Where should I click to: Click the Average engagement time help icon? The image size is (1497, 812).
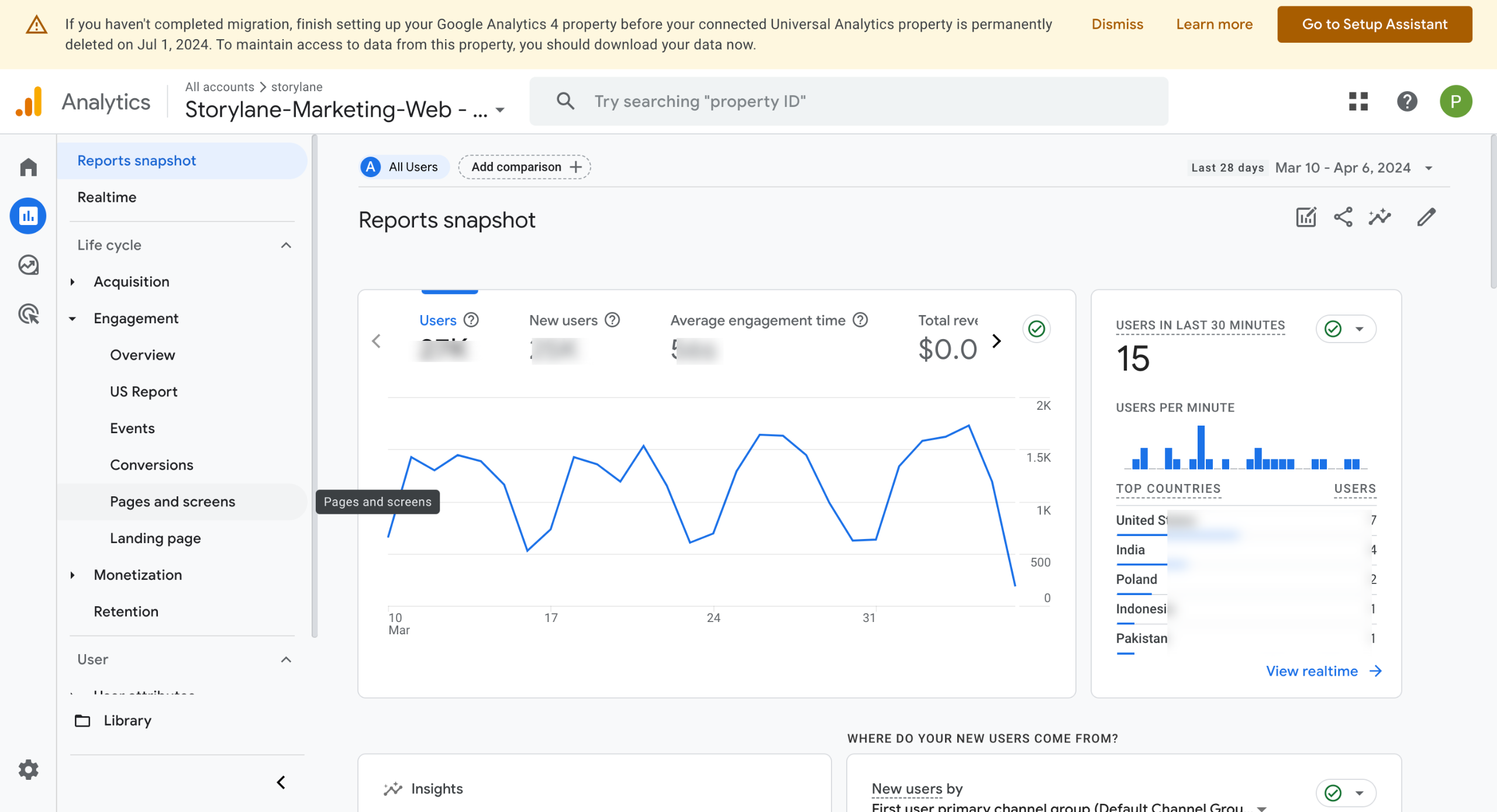[860, 320]
